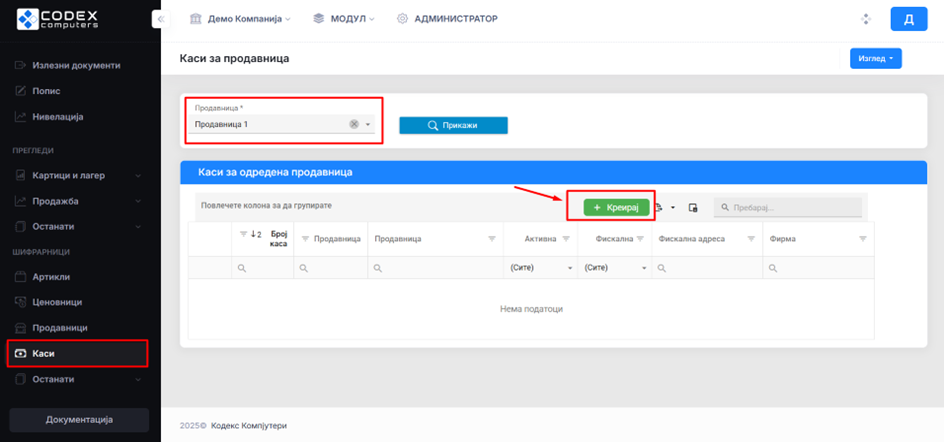Image resolution: width=944 pixels, height=442 pixels.
Task: Clear the Продавница 1 selection with X icon
Action: point(354,124)
